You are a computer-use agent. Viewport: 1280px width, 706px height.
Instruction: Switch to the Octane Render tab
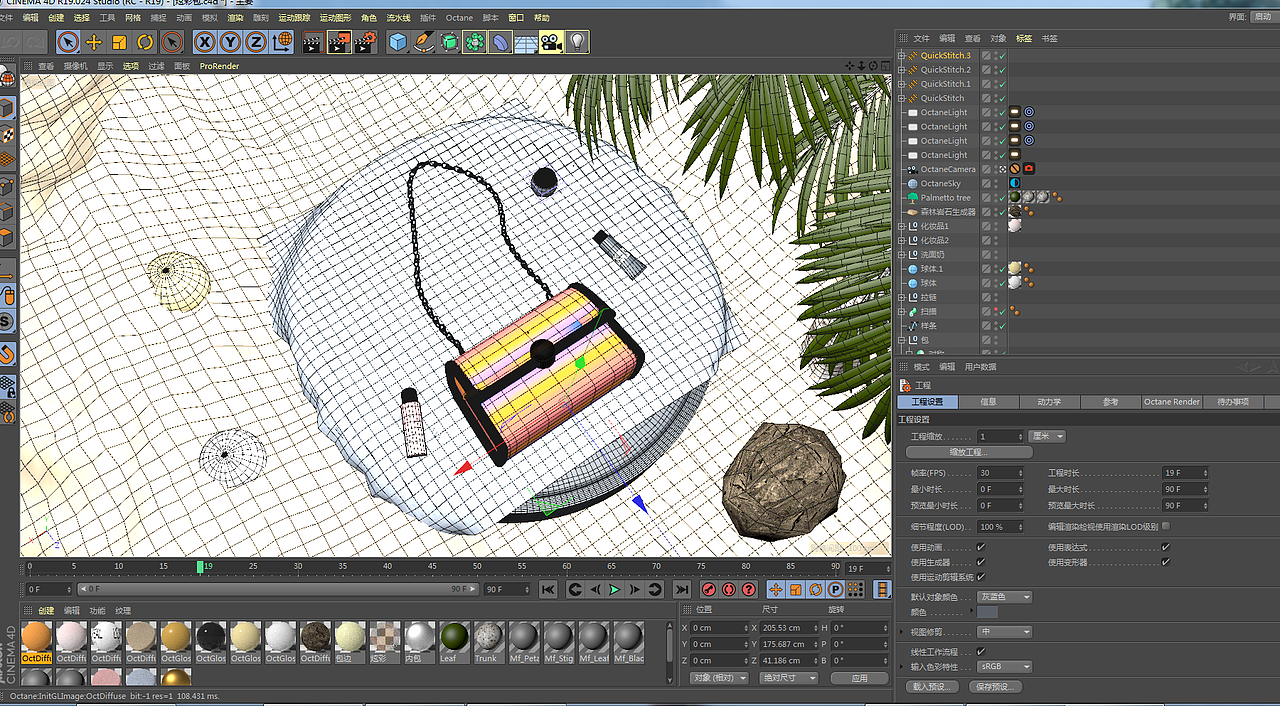point(1171,402)
